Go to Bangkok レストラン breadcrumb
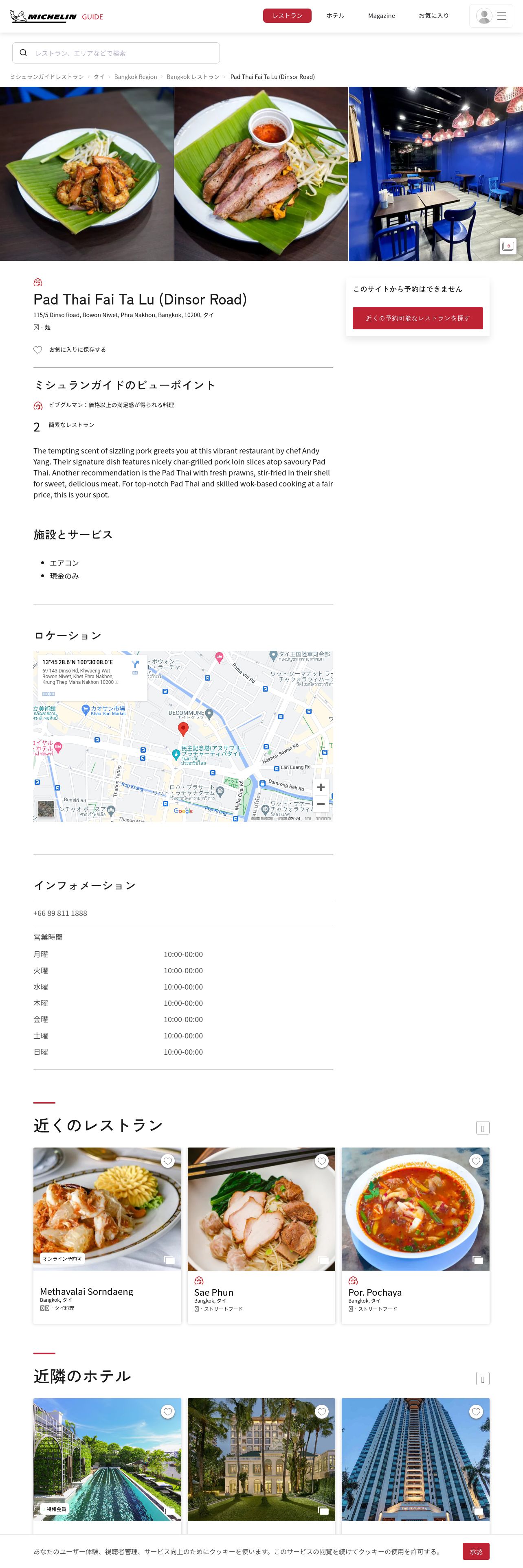Screen dimensions: 523x1568 pyautogui.click(x=193, y=77)
